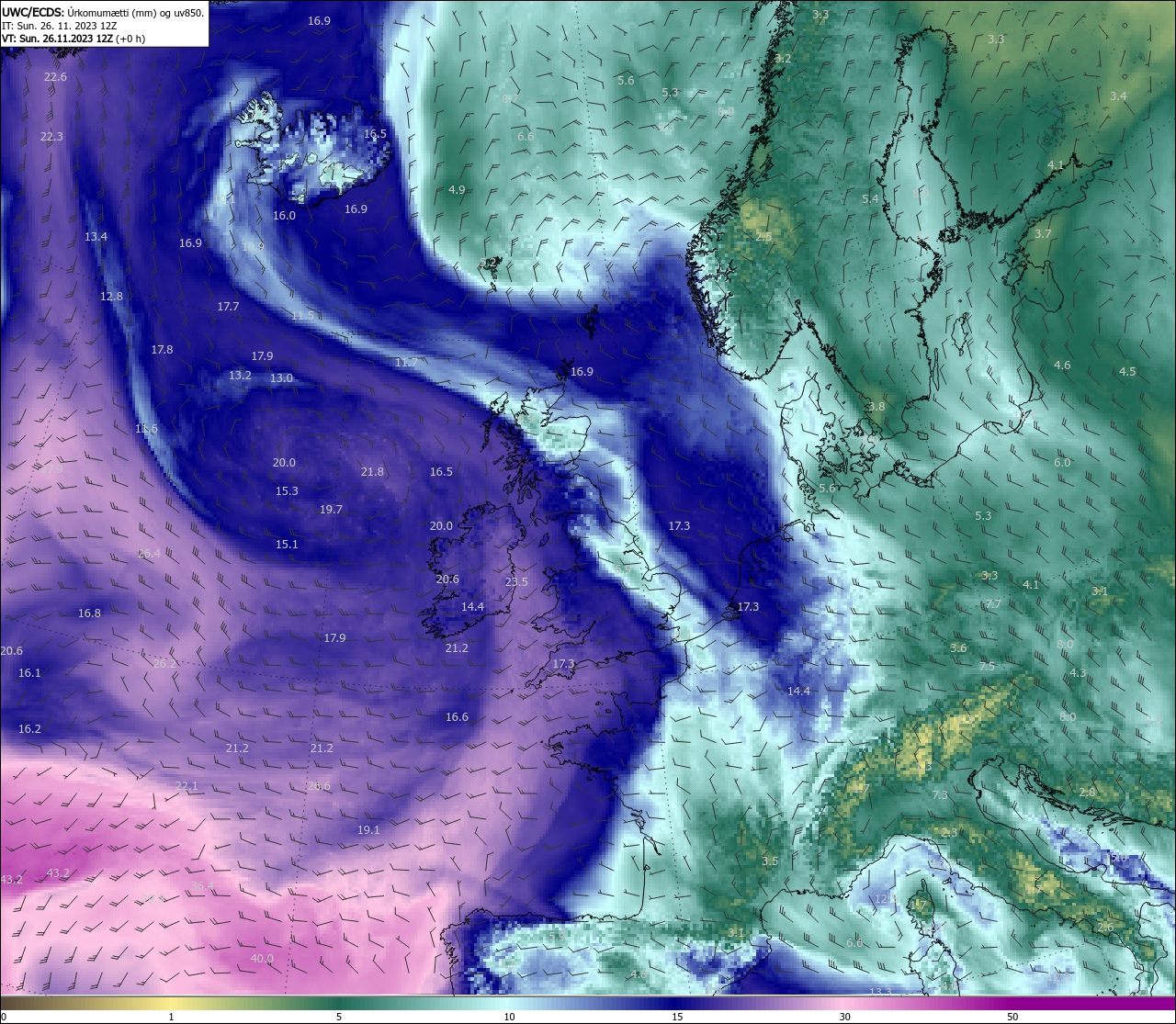Click the map value '7.5'
The height and width of the screenshot is (1024, 1176).
pos(987,667)
